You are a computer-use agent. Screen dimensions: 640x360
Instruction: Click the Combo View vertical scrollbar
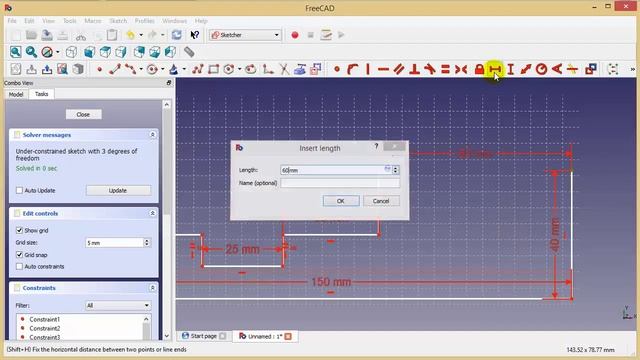tap(167, 220)
